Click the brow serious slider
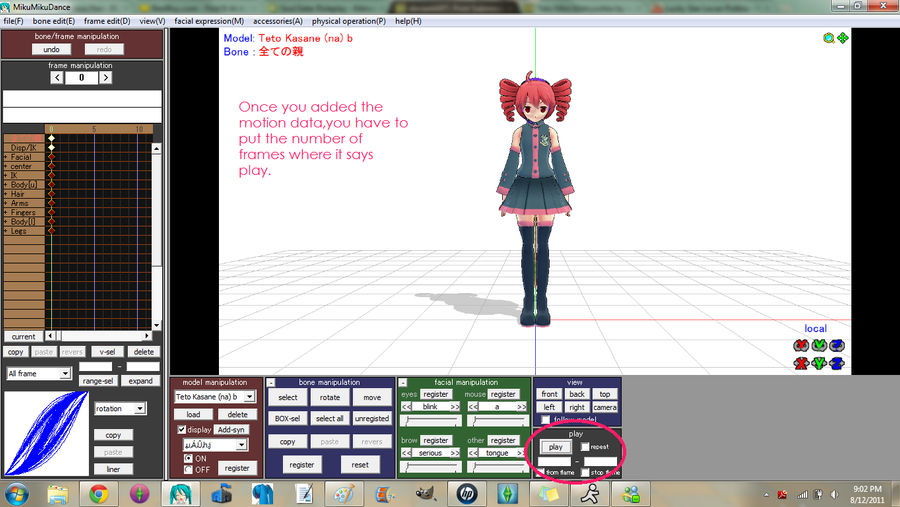Viewport: 900px width, 507px height. [x=430, y=467]
